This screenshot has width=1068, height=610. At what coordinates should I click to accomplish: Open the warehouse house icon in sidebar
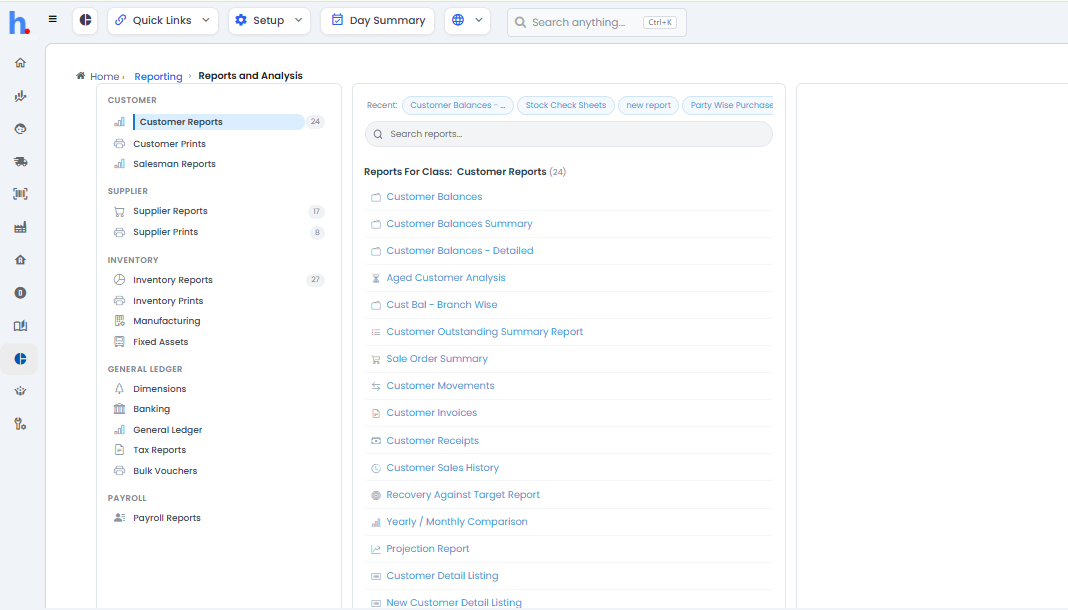(20, 259)
